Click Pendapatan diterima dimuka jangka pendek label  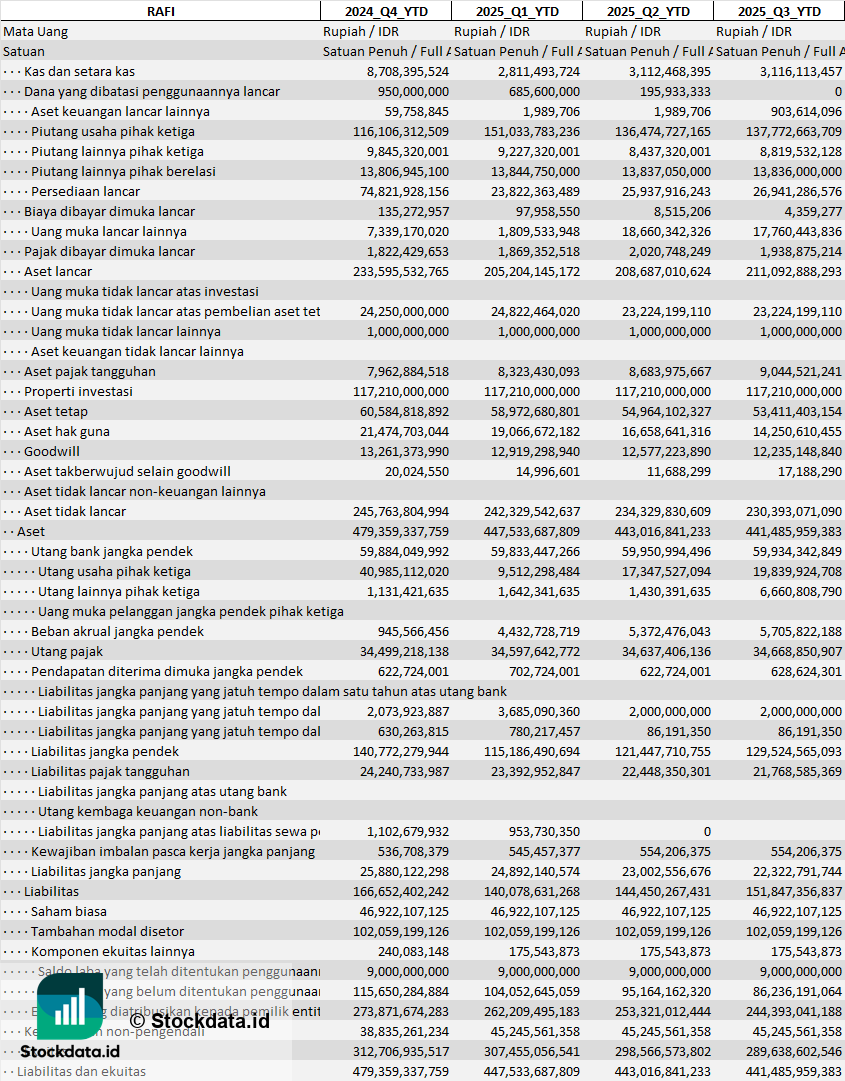[167, 671]
